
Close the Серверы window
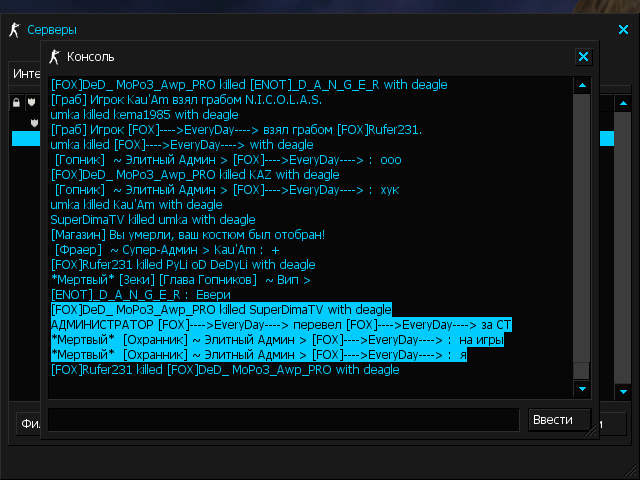click(623, 29)
